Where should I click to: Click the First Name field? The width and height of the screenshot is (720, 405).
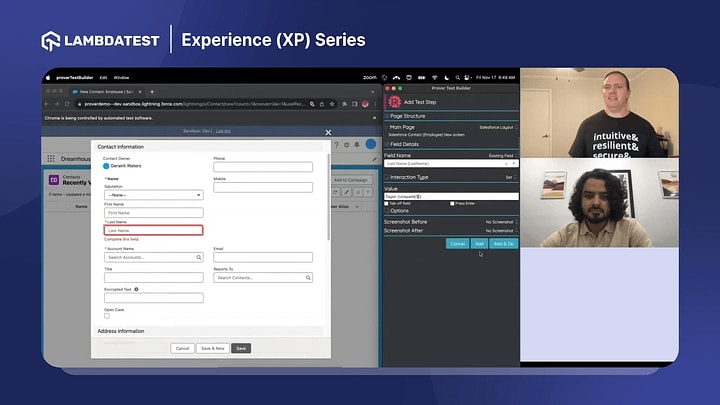[x=154, y=213]
